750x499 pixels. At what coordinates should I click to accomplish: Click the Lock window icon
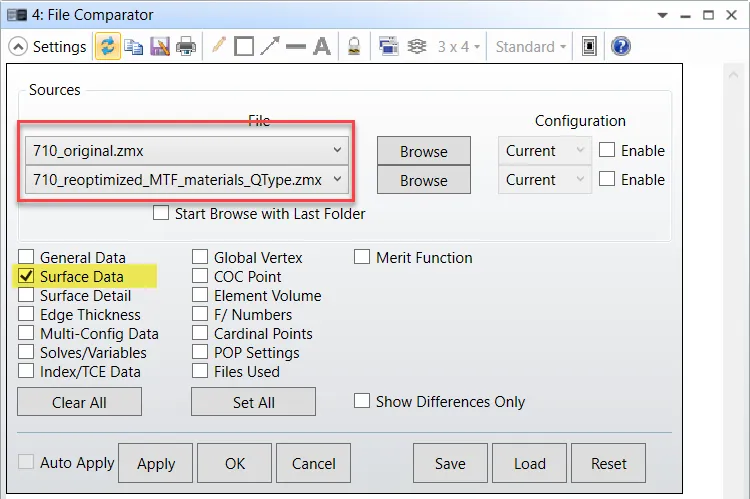pos(353,47)
